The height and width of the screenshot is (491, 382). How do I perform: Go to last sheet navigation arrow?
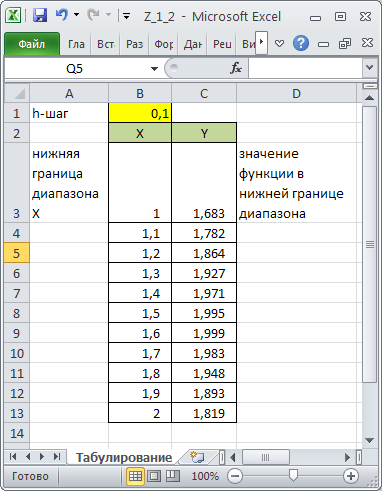pos(57,456)
